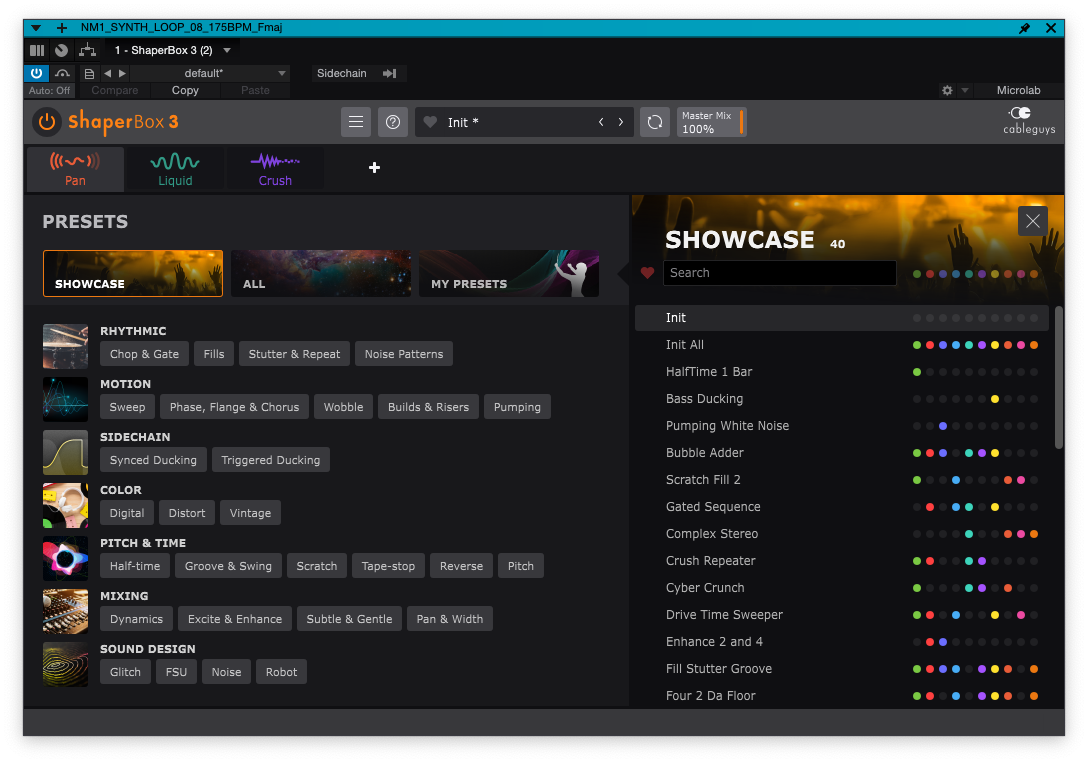Toggle the ShaperBox 3 power button
Viewport: 1088px width, 763px height.
[x=46, y=122]
